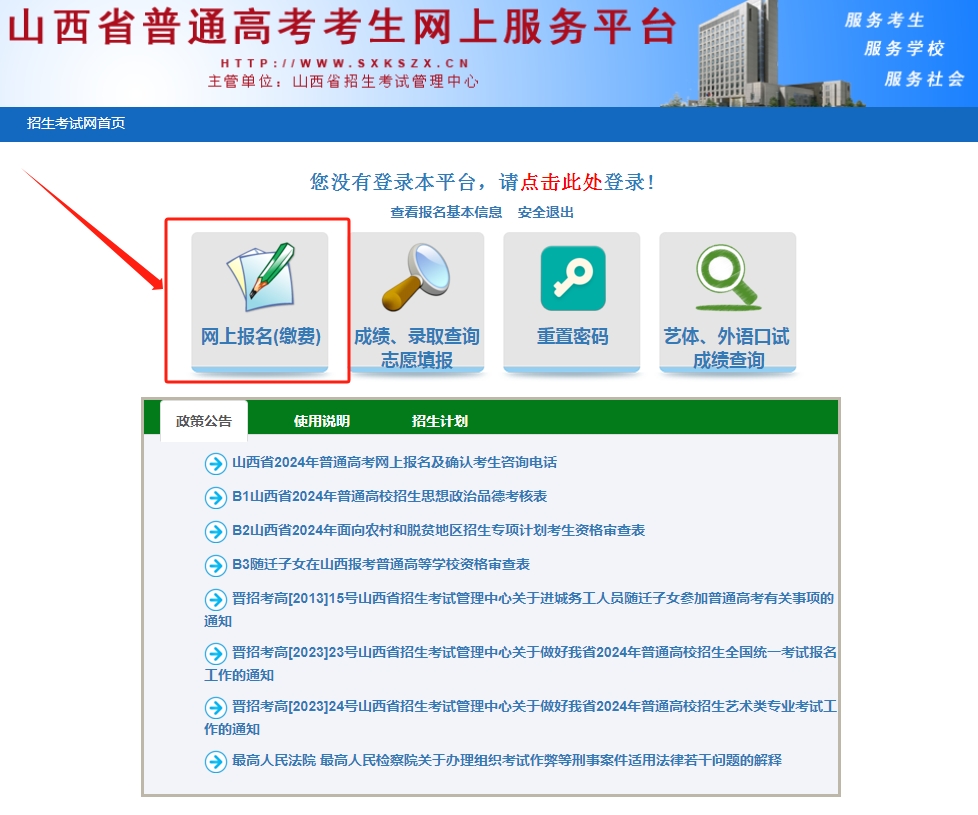Click the red 点击此处 login link
The height and width of the screenshot is (815, 978).
(561, 182)
